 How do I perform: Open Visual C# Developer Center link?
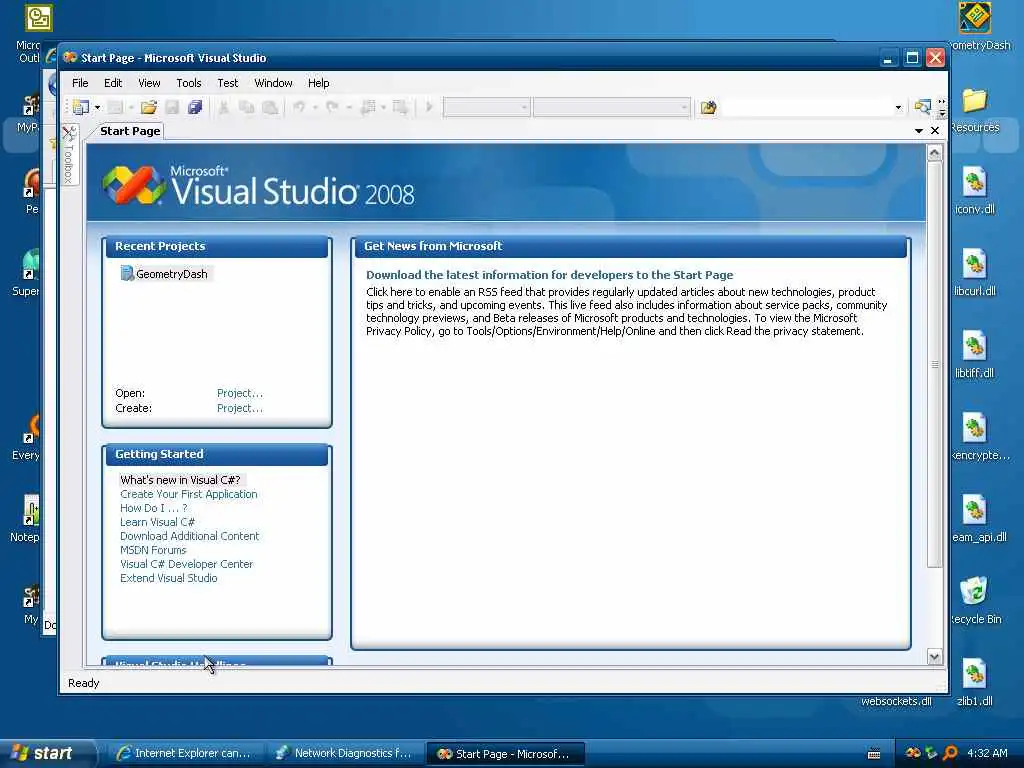coord(186,564)
